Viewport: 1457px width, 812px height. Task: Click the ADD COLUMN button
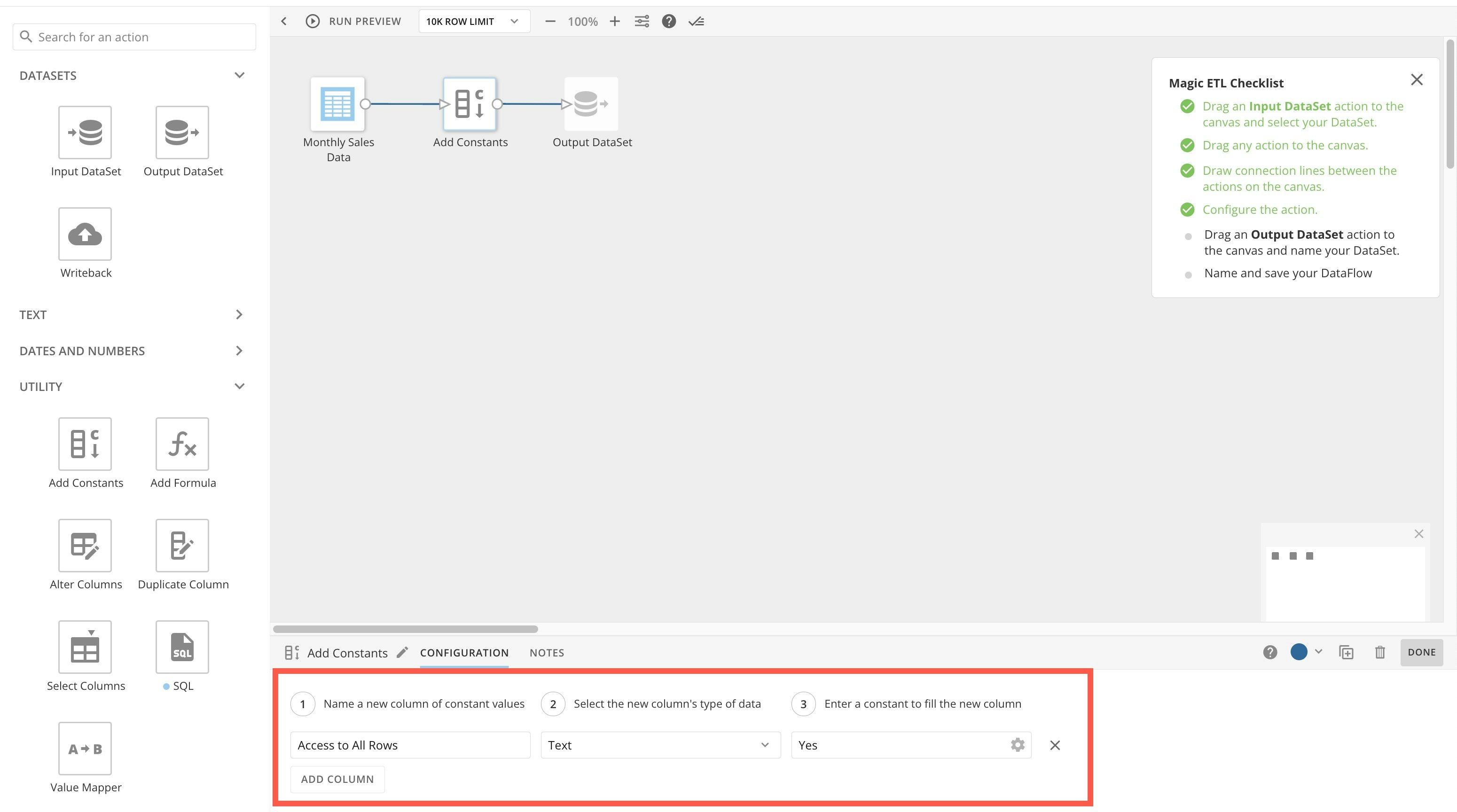click(x=337, y=779)
